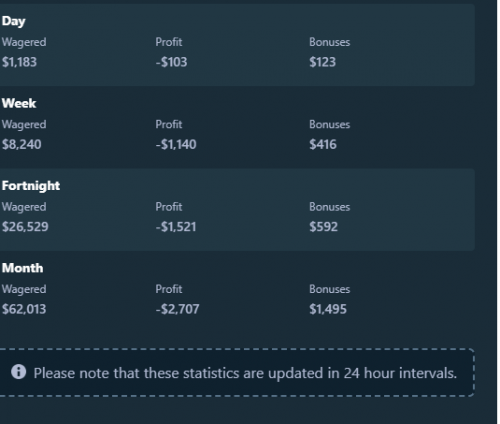Click the Month profit value -$2,707
The image size is (500, 424).
tap(177, 309)
